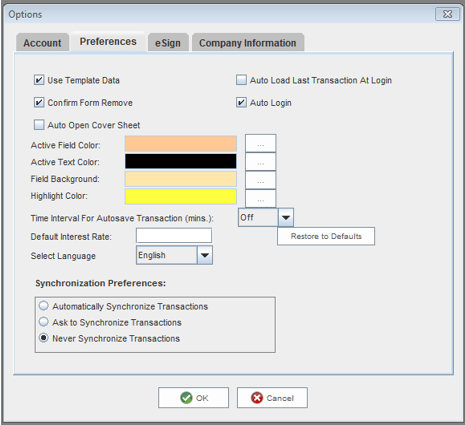Click the 'Highlight Color:' label

click(x=59, y=196)
